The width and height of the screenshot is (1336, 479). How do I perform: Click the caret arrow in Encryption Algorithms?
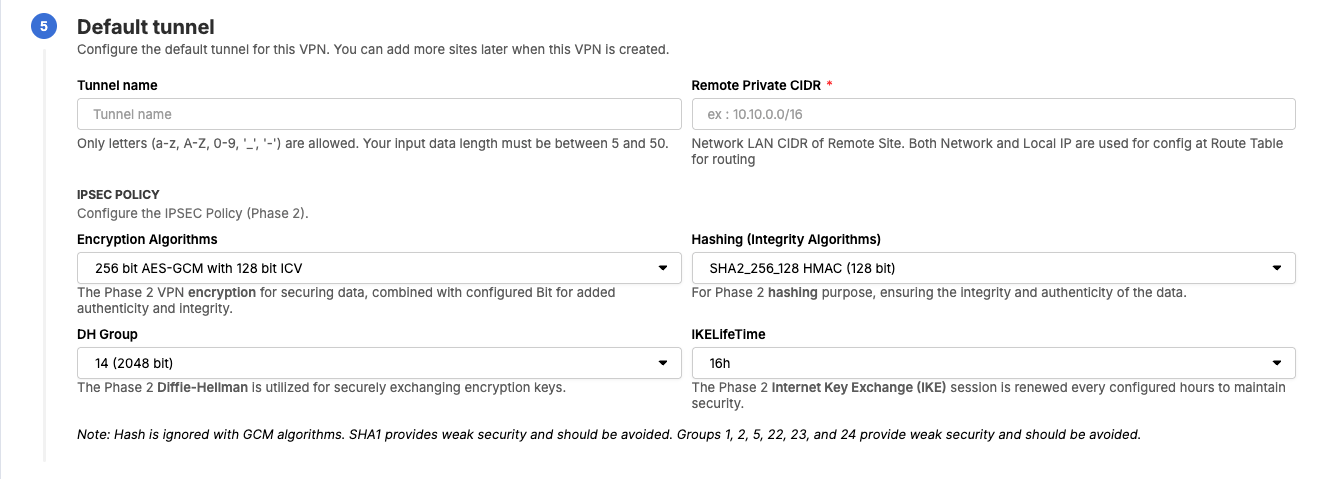tap(663, 268)
